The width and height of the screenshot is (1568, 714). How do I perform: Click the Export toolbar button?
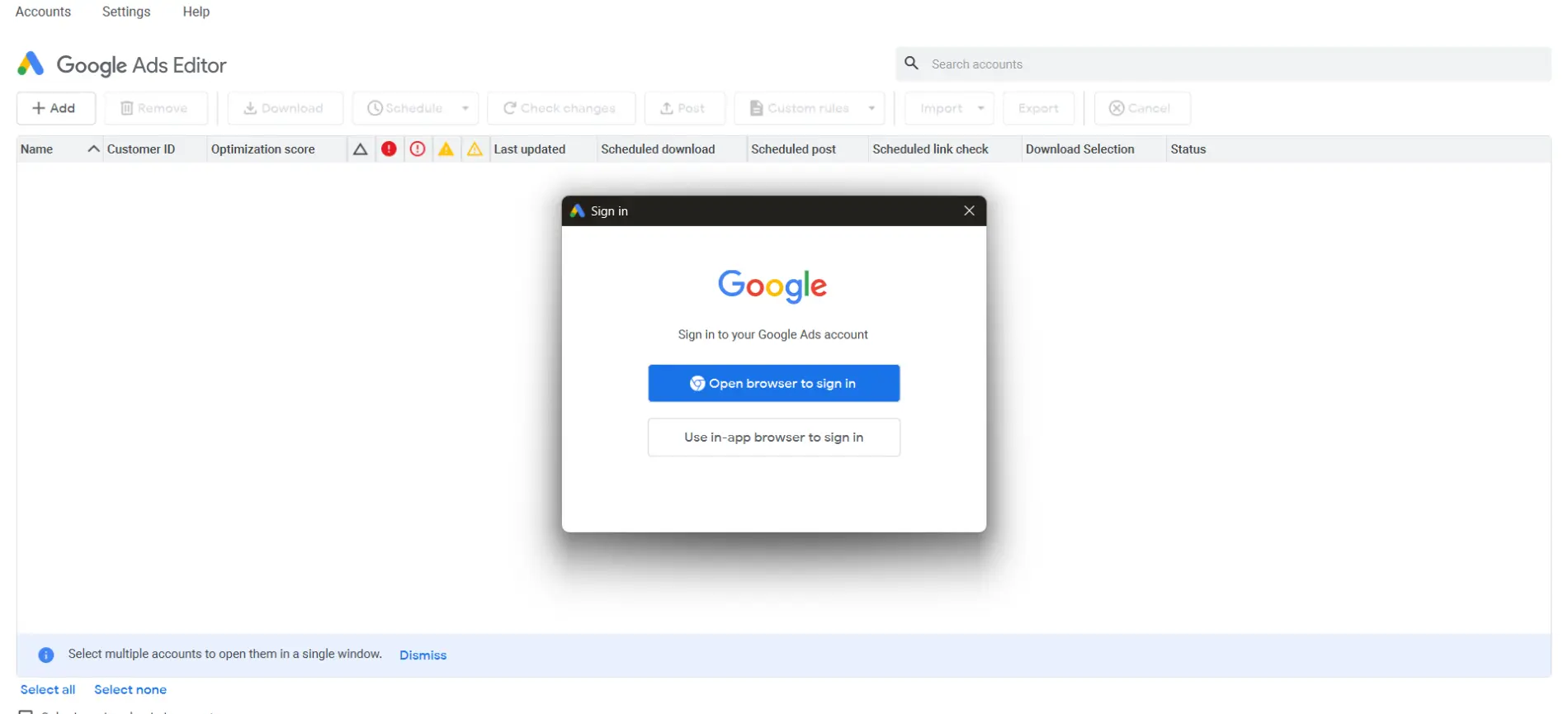tap(1038, 108)
